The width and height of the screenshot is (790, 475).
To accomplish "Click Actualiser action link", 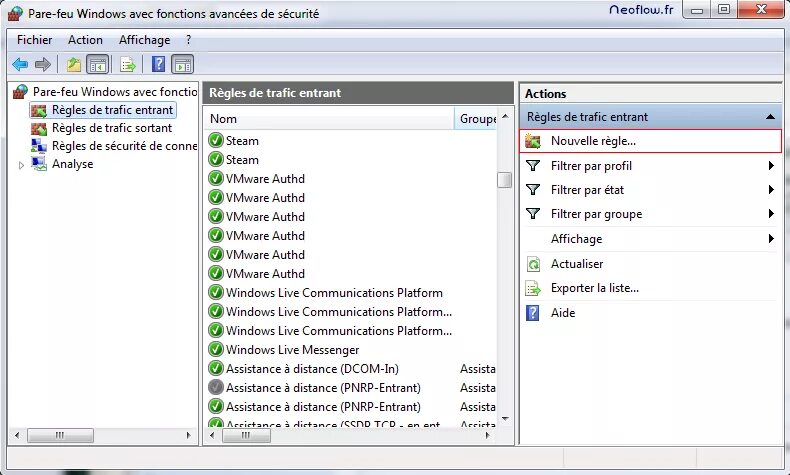I will click(577, 264).
